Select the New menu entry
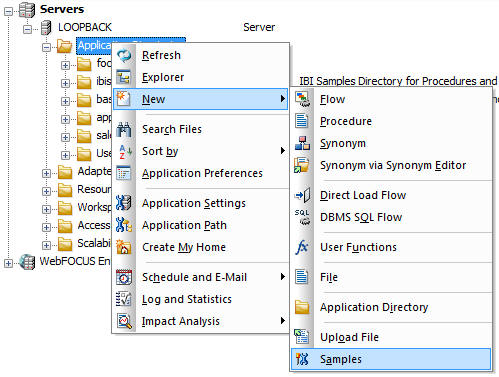 pos(200,99)
